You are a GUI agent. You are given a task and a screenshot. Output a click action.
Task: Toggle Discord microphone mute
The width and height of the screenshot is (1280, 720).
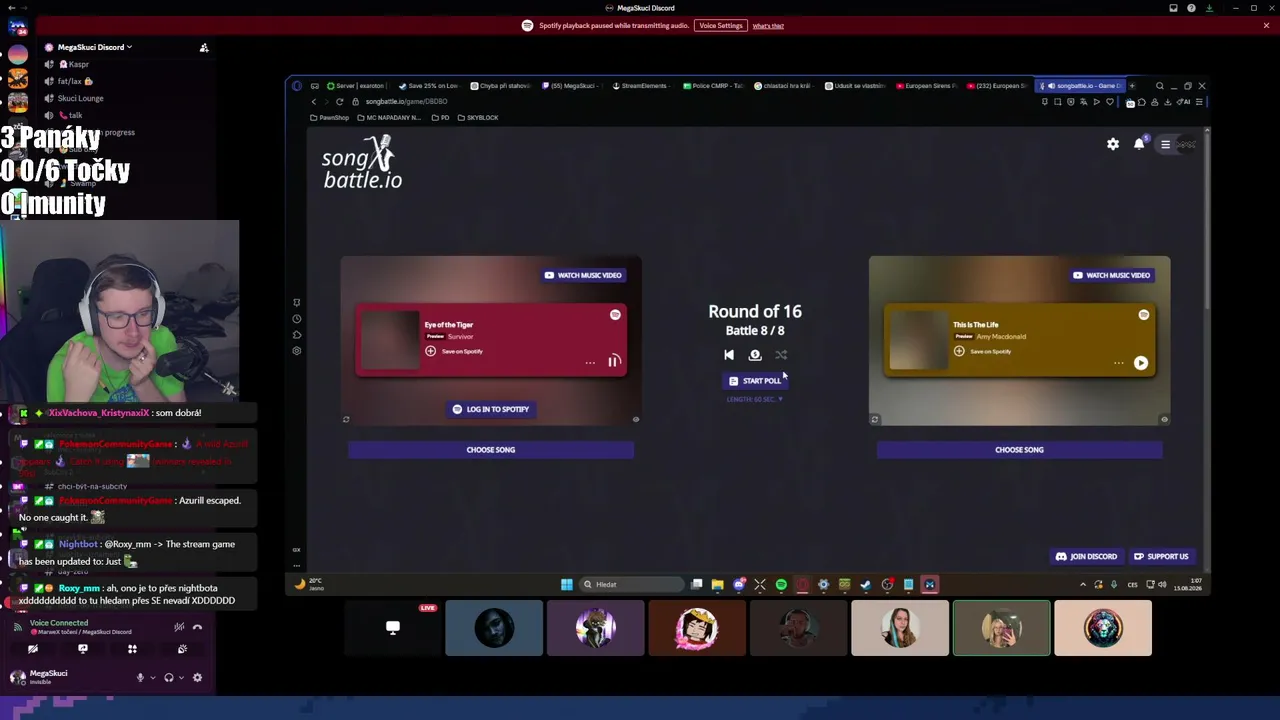(140, 678)
